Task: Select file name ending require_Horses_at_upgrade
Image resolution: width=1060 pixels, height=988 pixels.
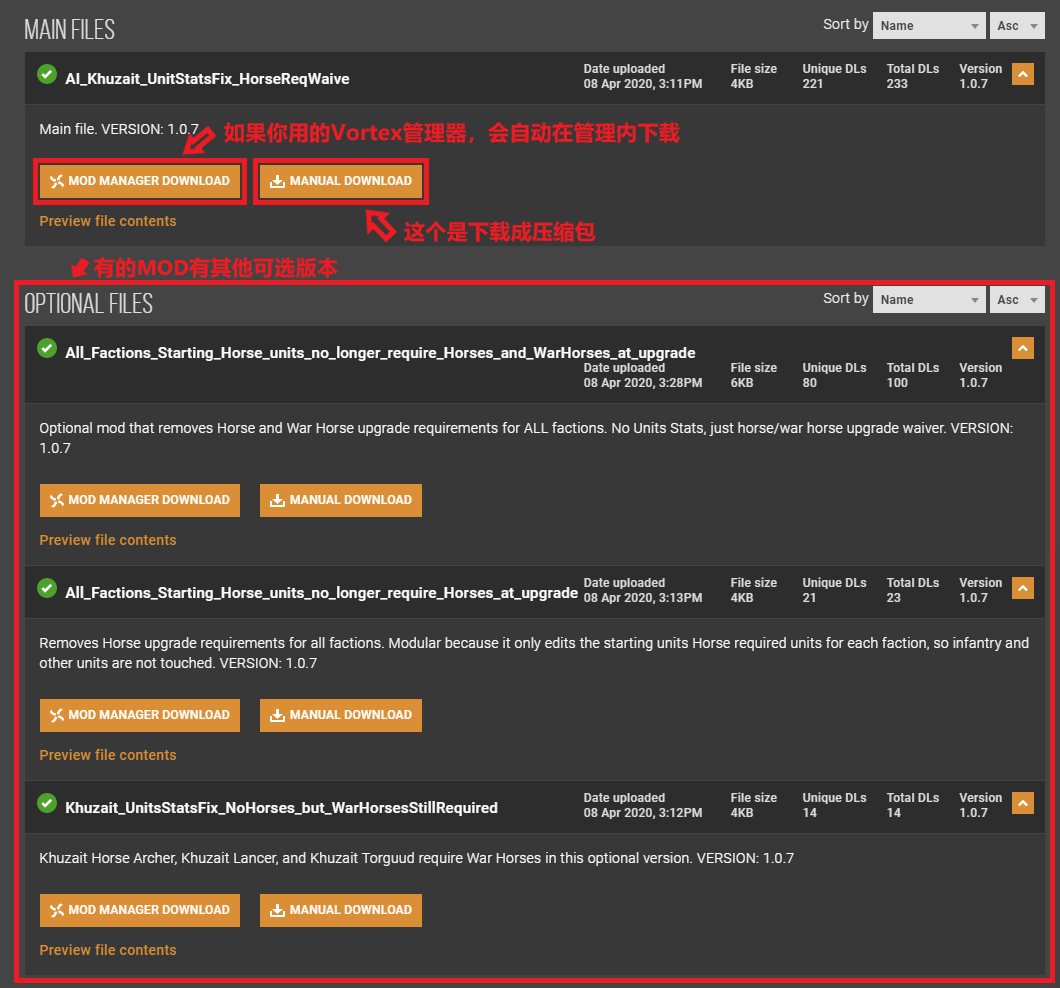Action: [x=321, y=593]
